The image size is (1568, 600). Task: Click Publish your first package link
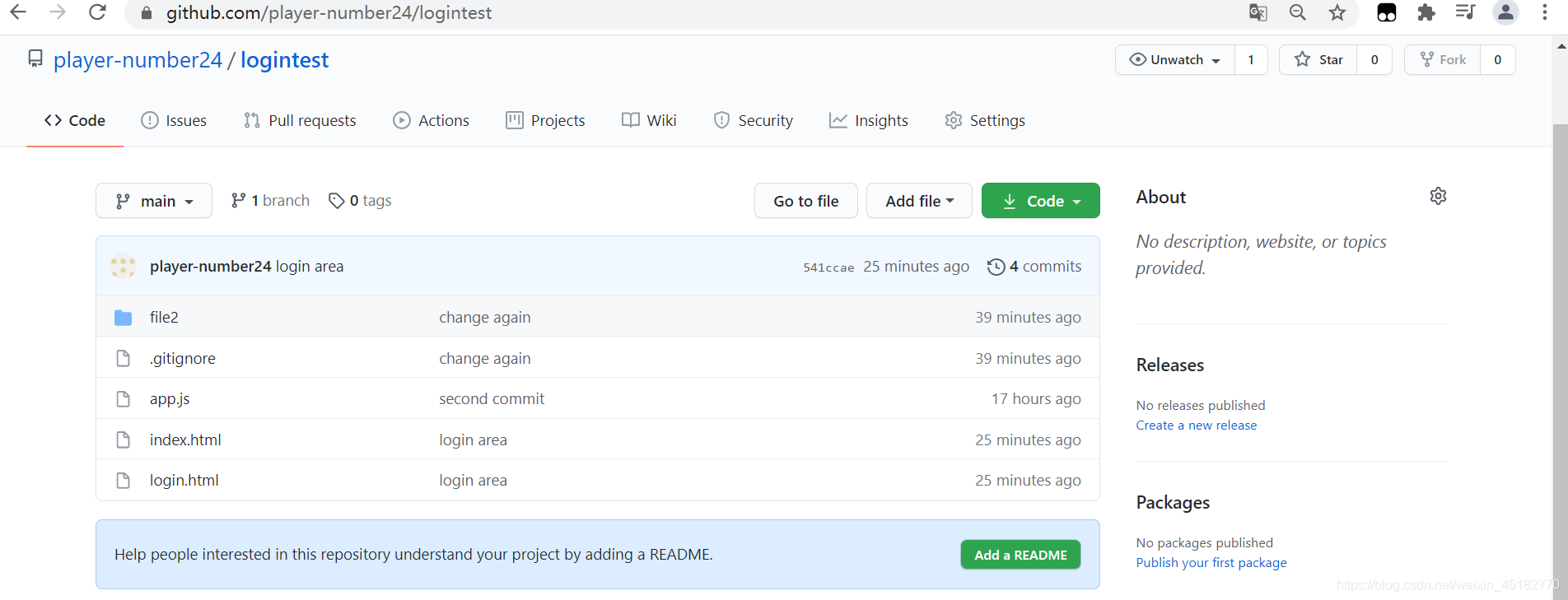click(x=1211, y=563)
